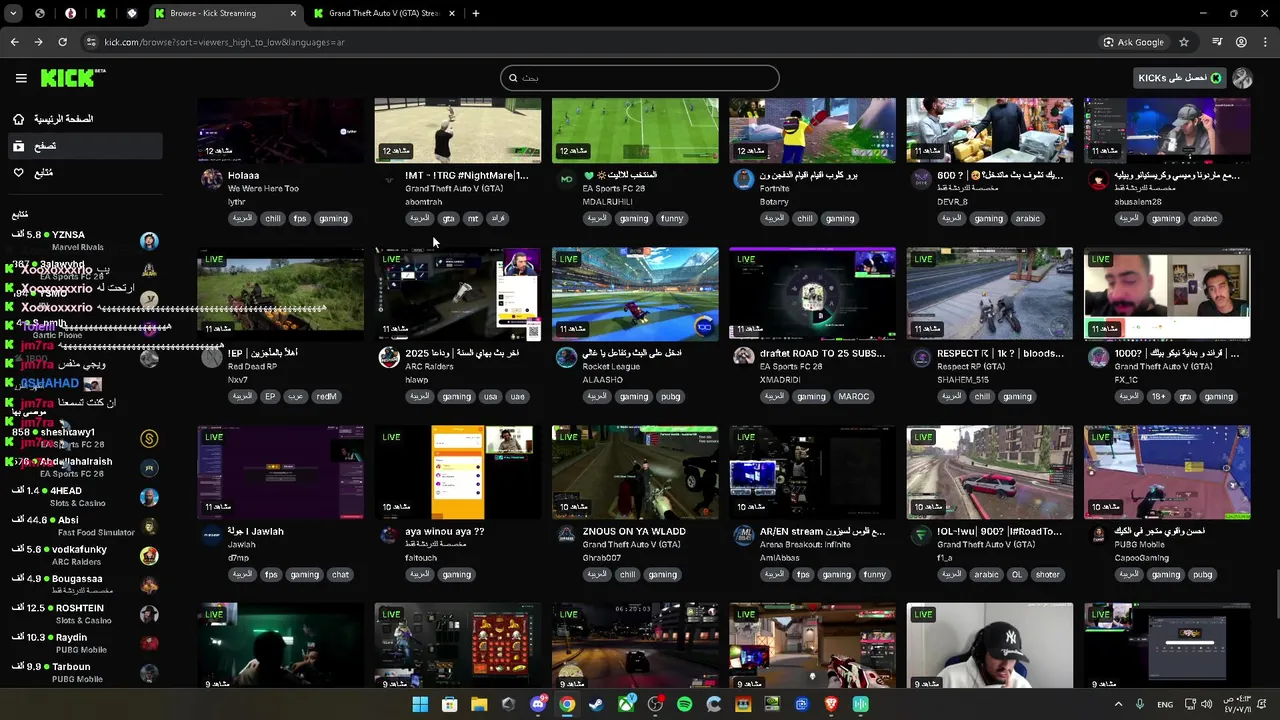View site information icon beside the URL
This screenshot has height=720, width=1280.
coord(92,42)
